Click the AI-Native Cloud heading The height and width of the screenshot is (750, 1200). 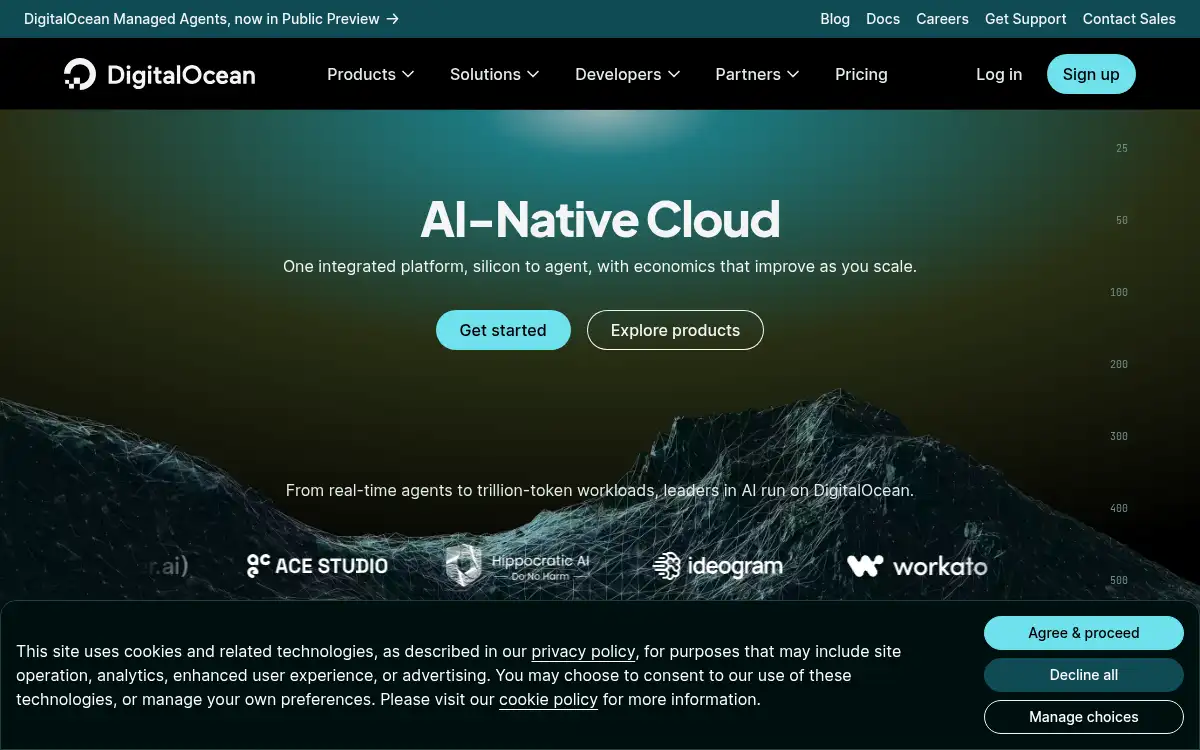pyautogui.click(x=600, y=219)
